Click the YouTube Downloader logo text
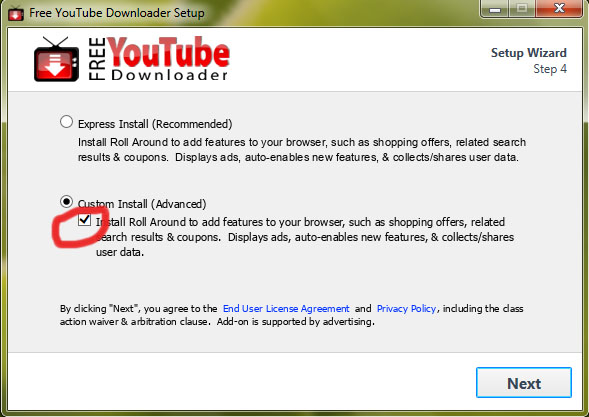This screenshot has height=417, width=589. click(159, 59)
